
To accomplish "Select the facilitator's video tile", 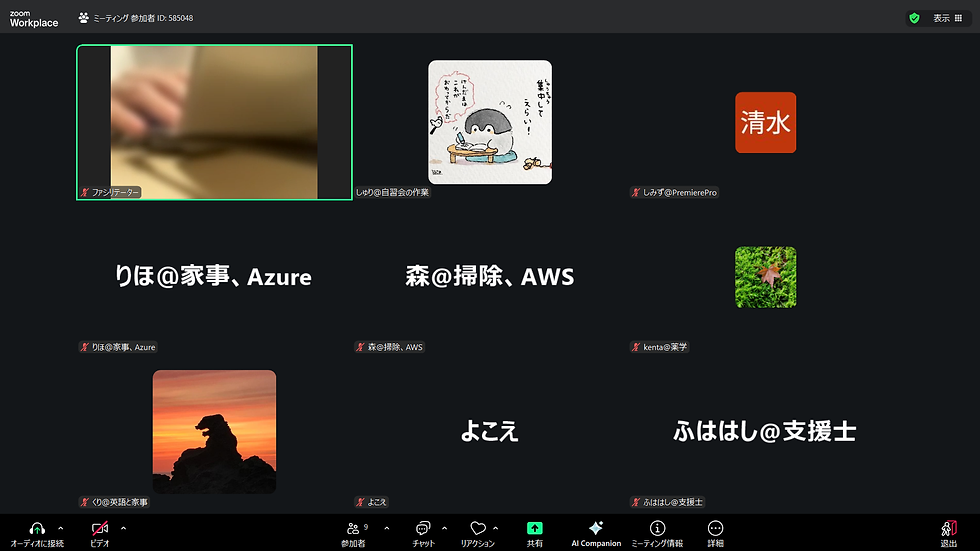I will click(214, 122).
